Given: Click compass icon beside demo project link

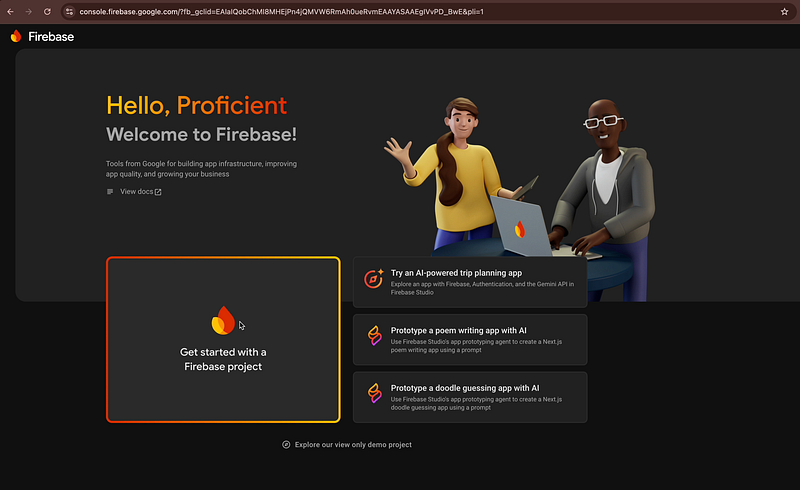Looking at the screenshot, I should tap(286, 445).
